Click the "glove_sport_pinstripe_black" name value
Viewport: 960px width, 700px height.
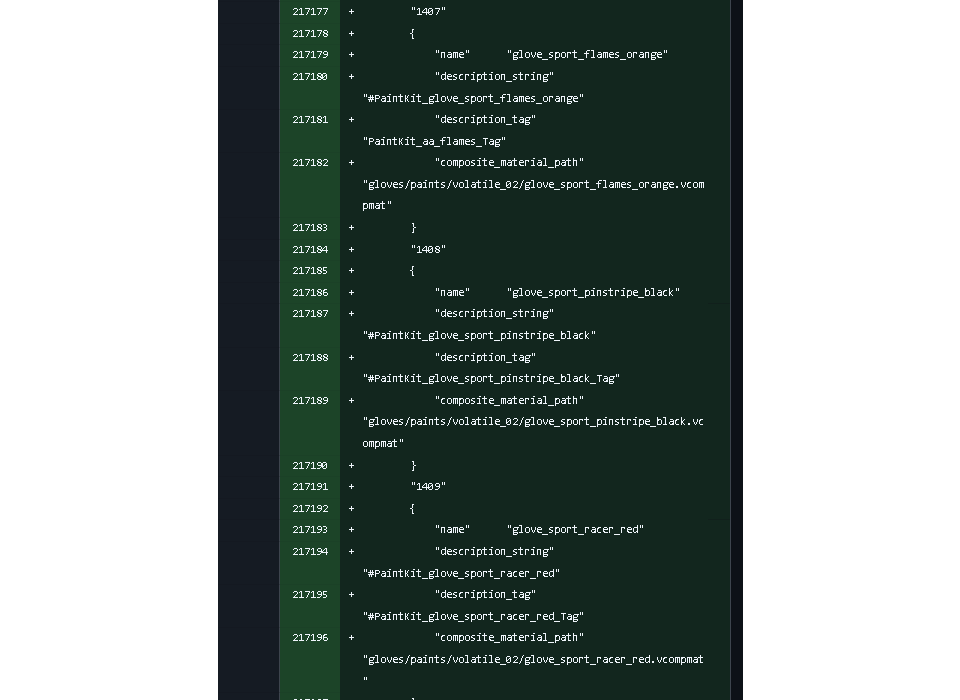[x=593, y=293]
